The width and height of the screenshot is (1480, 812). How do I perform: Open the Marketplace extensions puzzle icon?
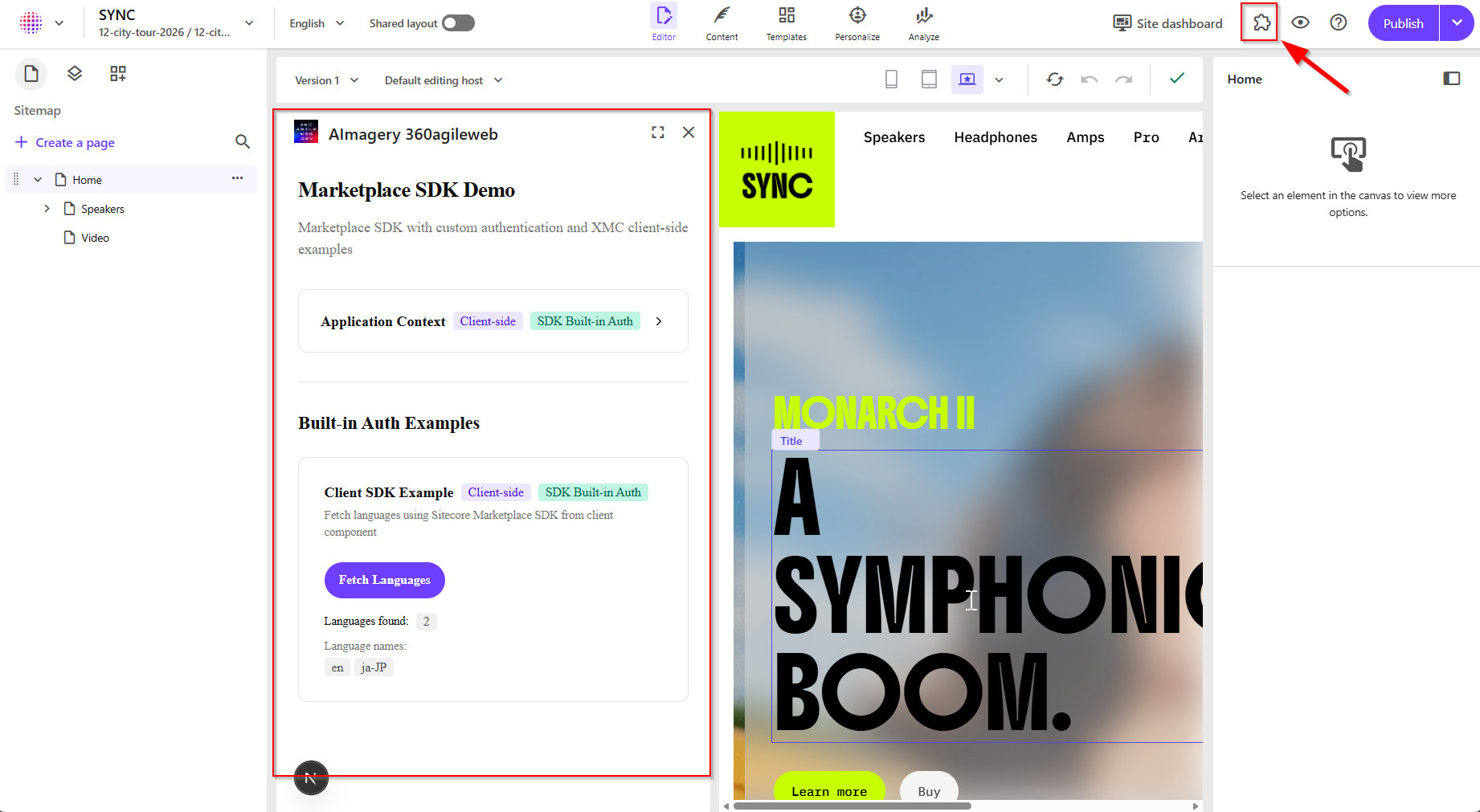click(1261, 23)
